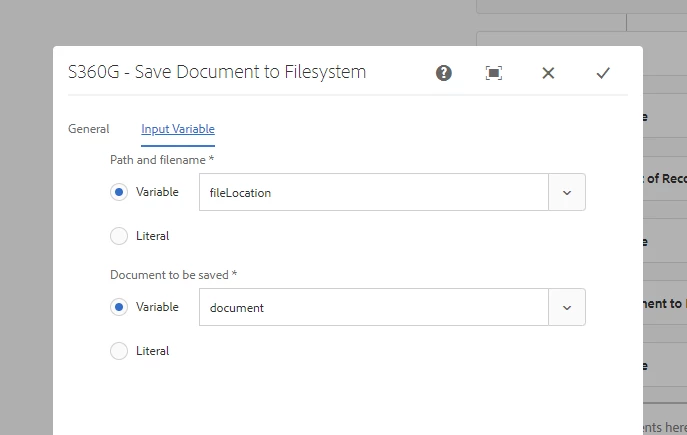Select Variable radio for Document to be saved
This screenshot has width=687, height=435.
[119, 307]
